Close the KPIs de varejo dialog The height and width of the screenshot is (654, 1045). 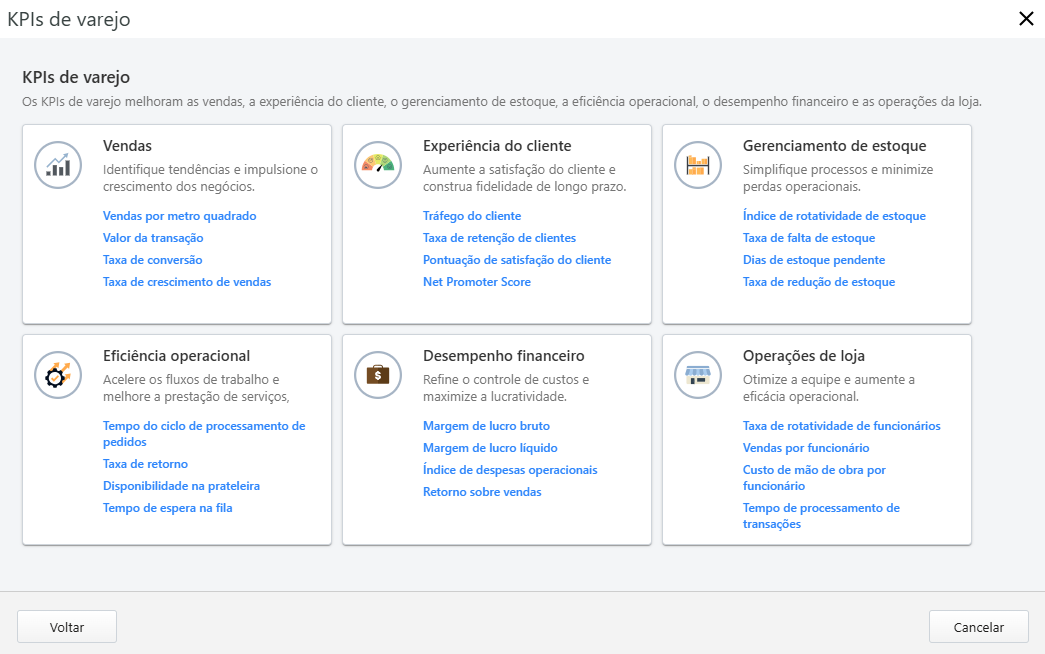[1025, 18]
